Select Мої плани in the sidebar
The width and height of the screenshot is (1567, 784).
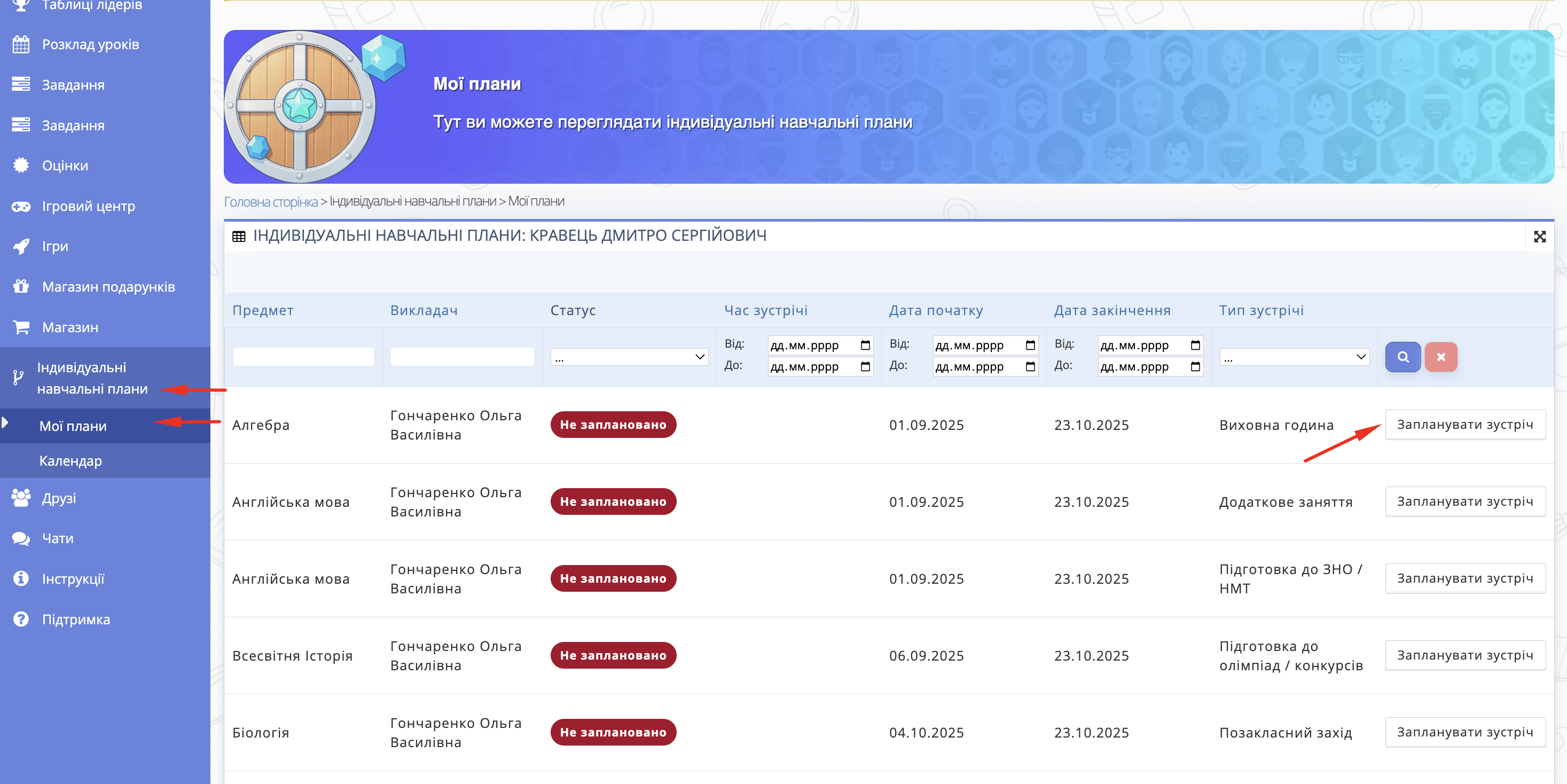click(x=73, y=426)
